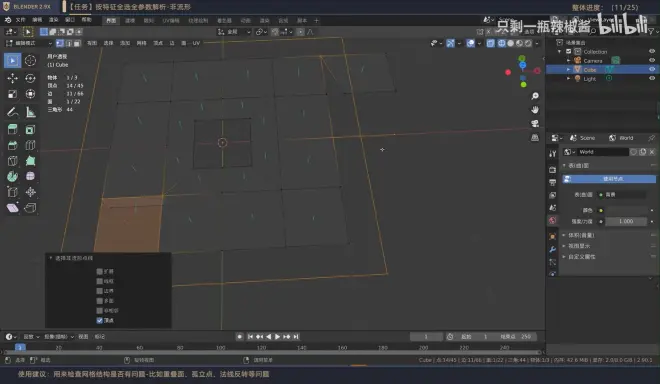The height and width of the screenshot is (384, 660).
Task: Uncheck the checked Vertices option checkbox
Action: pyautogui.click(x=100, y=320)
